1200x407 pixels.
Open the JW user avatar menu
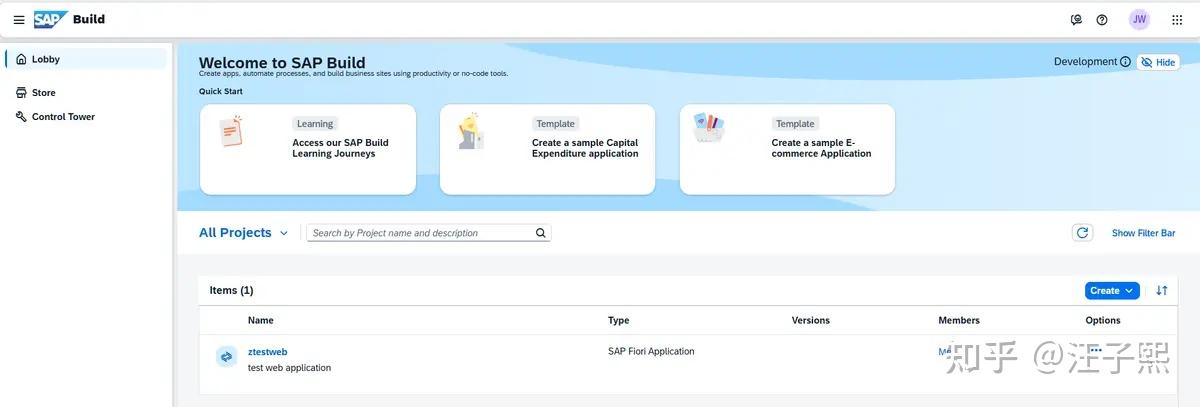tap(1139, 20)
